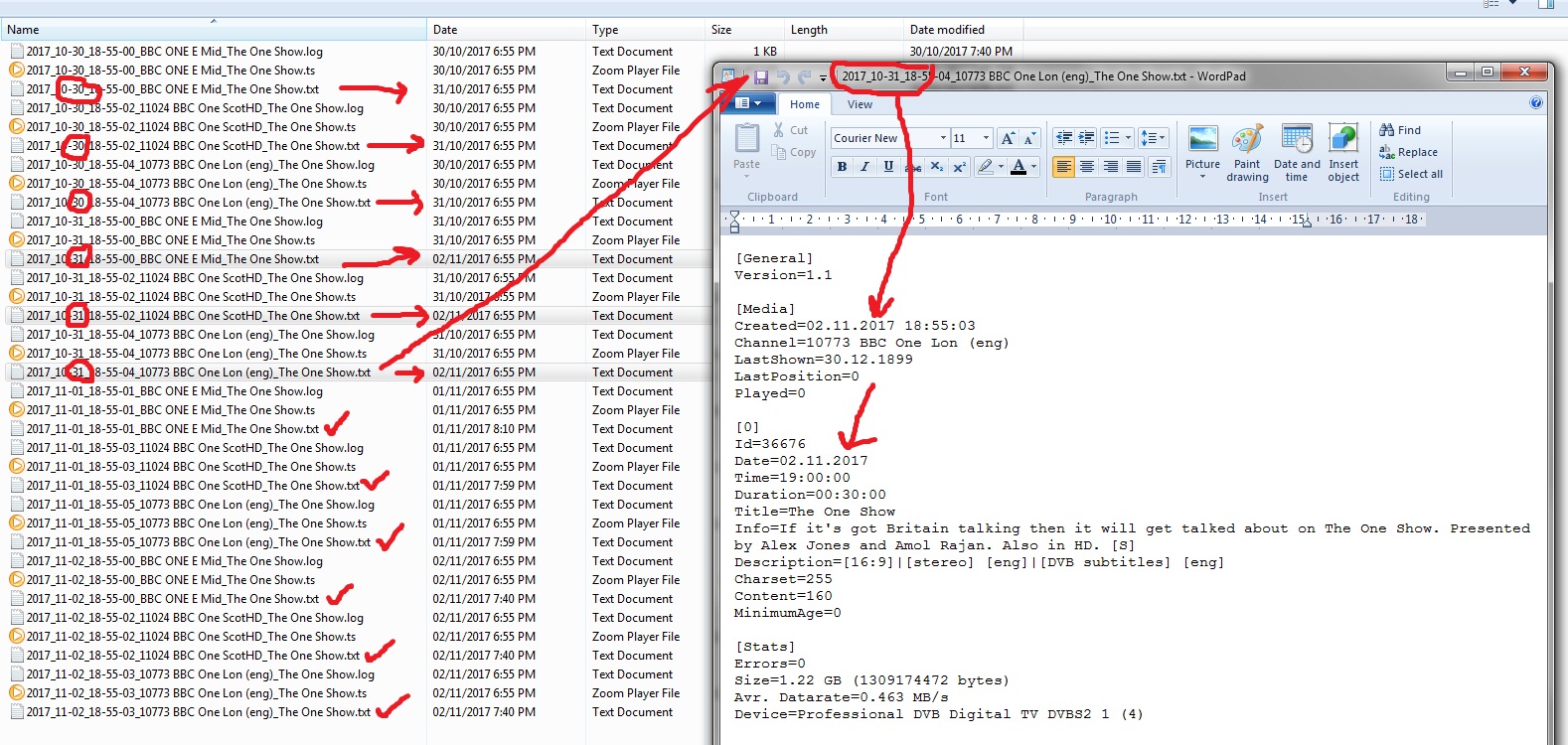Click the Grow font icon
Image resolution: width=1568 pixels, height=745 pixels.
[1008, 138]
